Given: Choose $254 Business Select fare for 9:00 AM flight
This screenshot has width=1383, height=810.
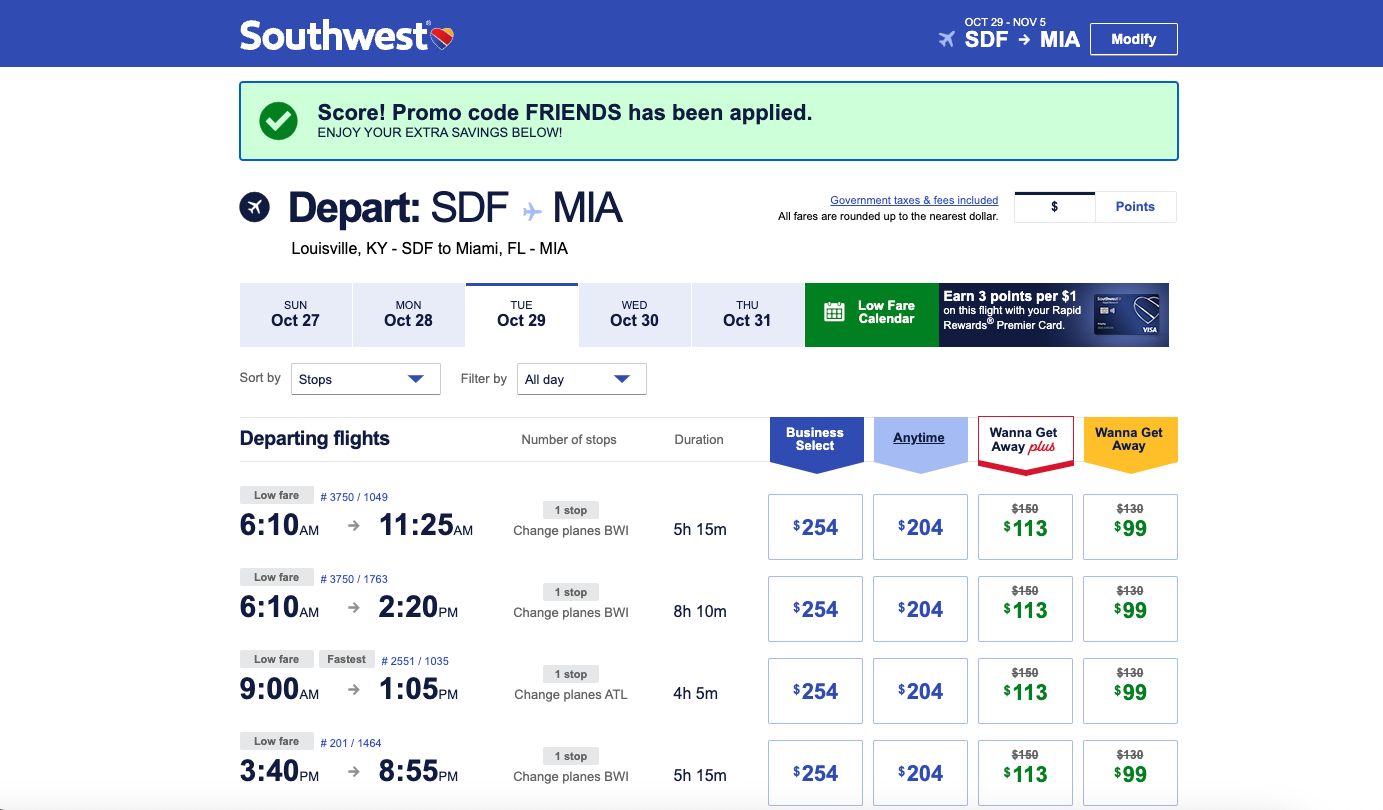Looking at the screenshot, I should click(815, 691).
